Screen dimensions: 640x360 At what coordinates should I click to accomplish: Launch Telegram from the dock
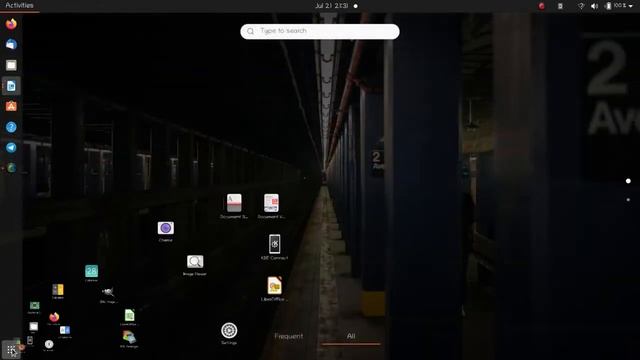pyautogui.click(x=11, y=147)
